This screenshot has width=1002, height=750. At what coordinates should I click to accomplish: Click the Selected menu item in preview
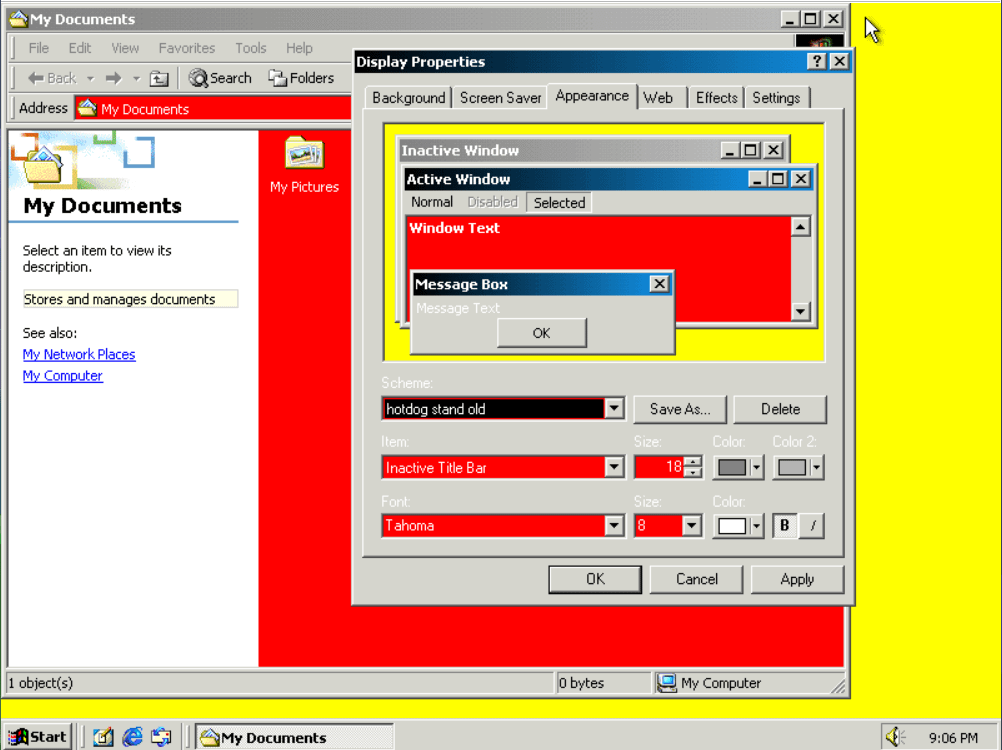[x=559, y=203]
